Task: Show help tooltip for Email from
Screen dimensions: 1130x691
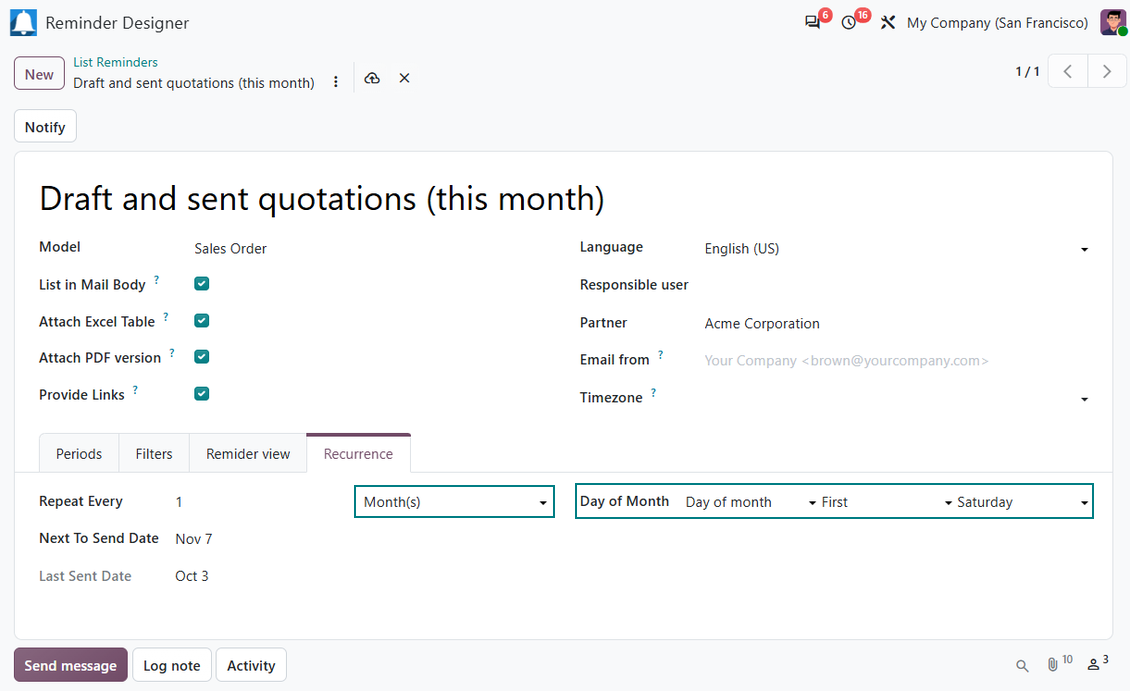Action: [x=660, y=355]
